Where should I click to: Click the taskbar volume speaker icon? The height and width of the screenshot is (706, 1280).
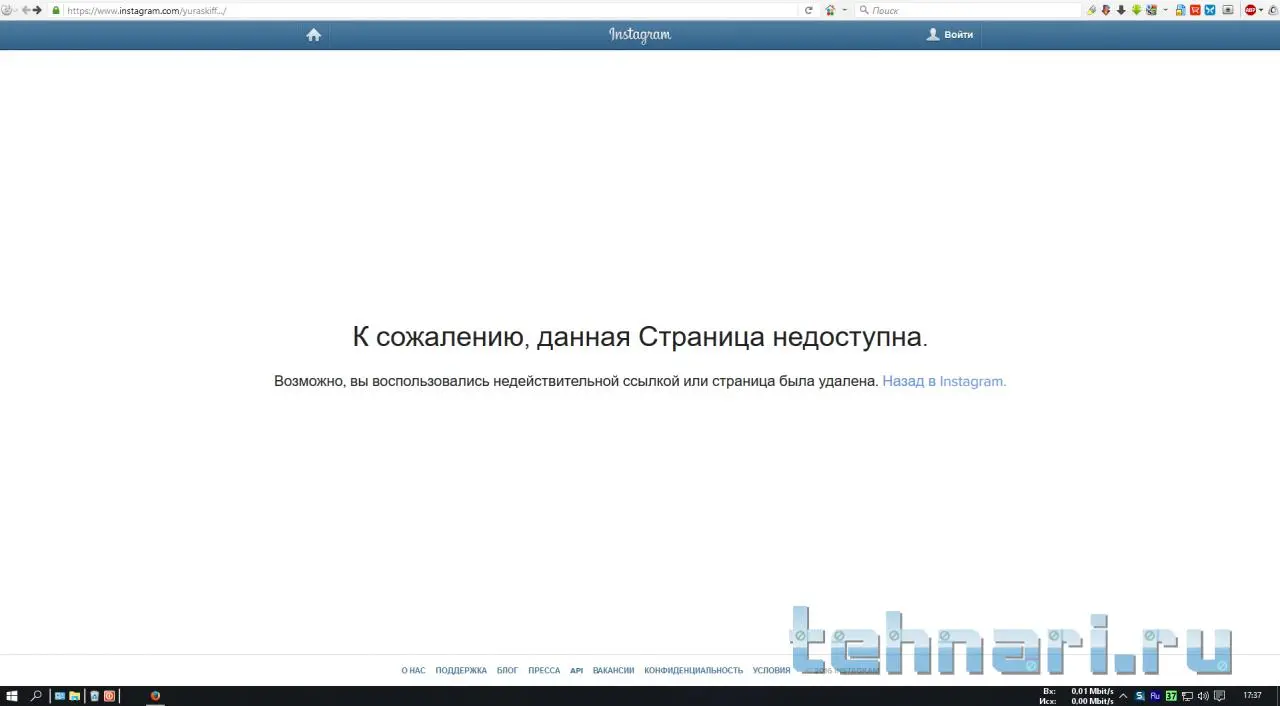[1203, 696]
